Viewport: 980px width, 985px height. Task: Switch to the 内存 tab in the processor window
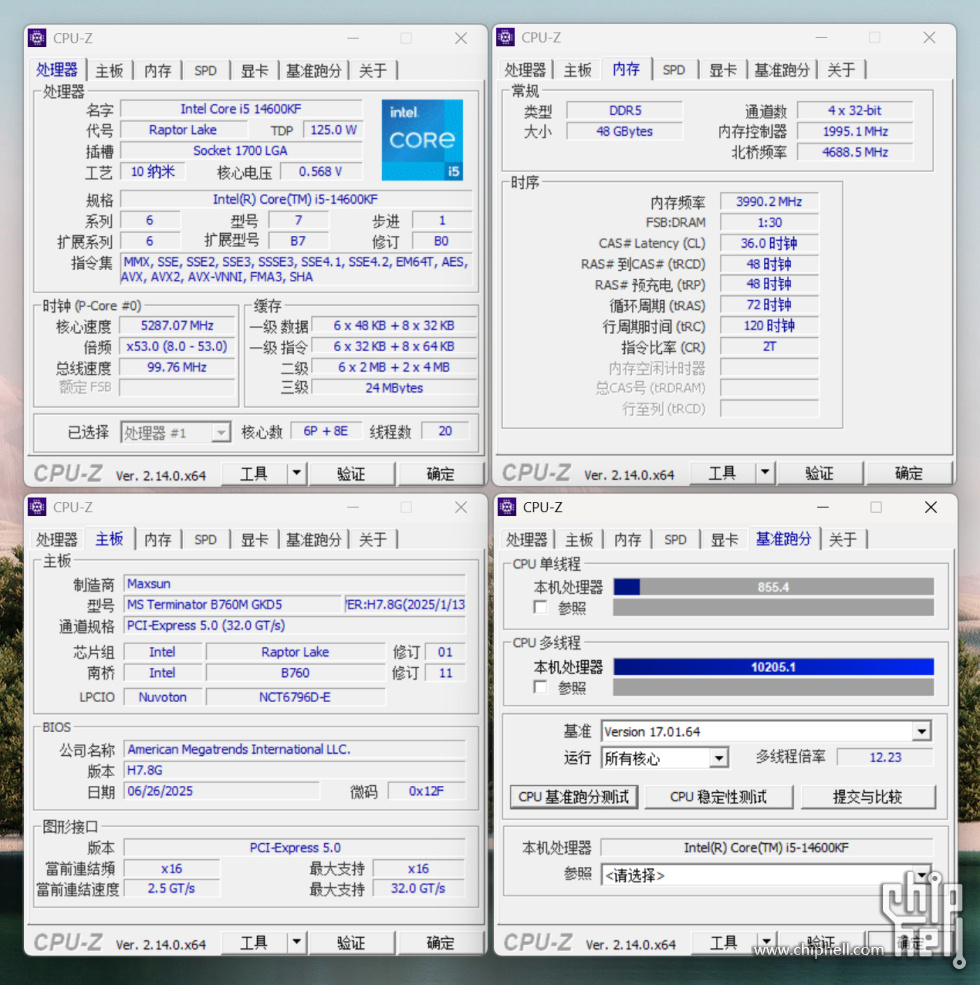(x=157, y=70)
